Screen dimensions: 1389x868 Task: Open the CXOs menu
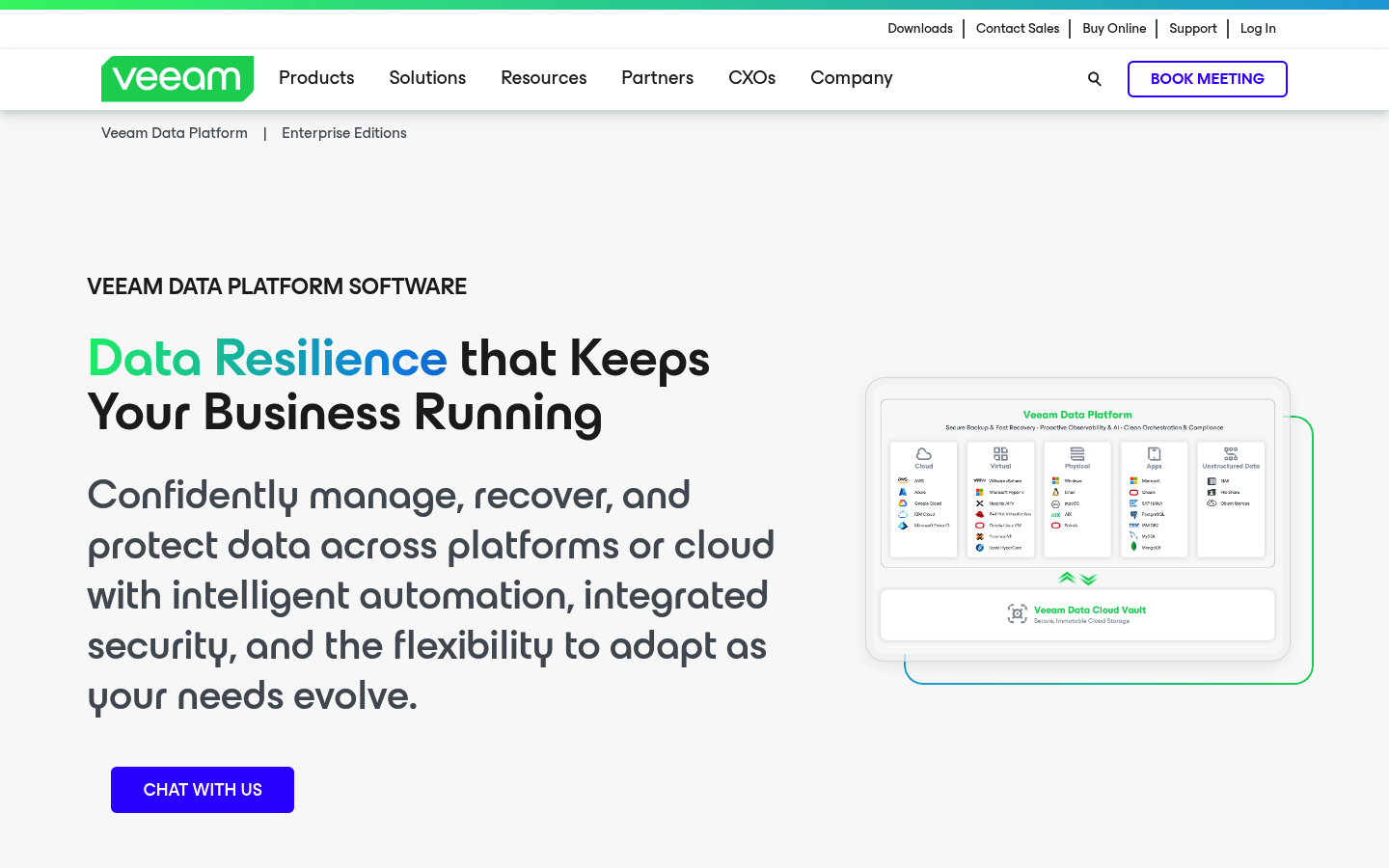coord(752,78)
